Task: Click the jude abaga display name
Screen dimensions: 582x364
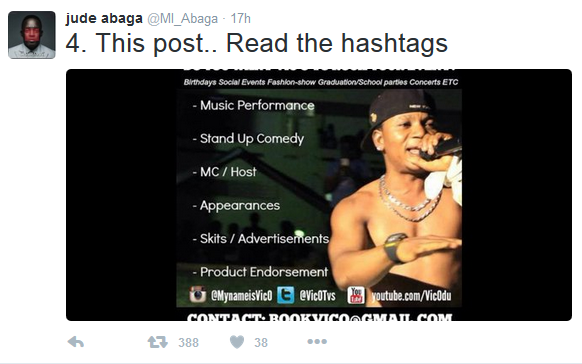Action: (104, 18)
